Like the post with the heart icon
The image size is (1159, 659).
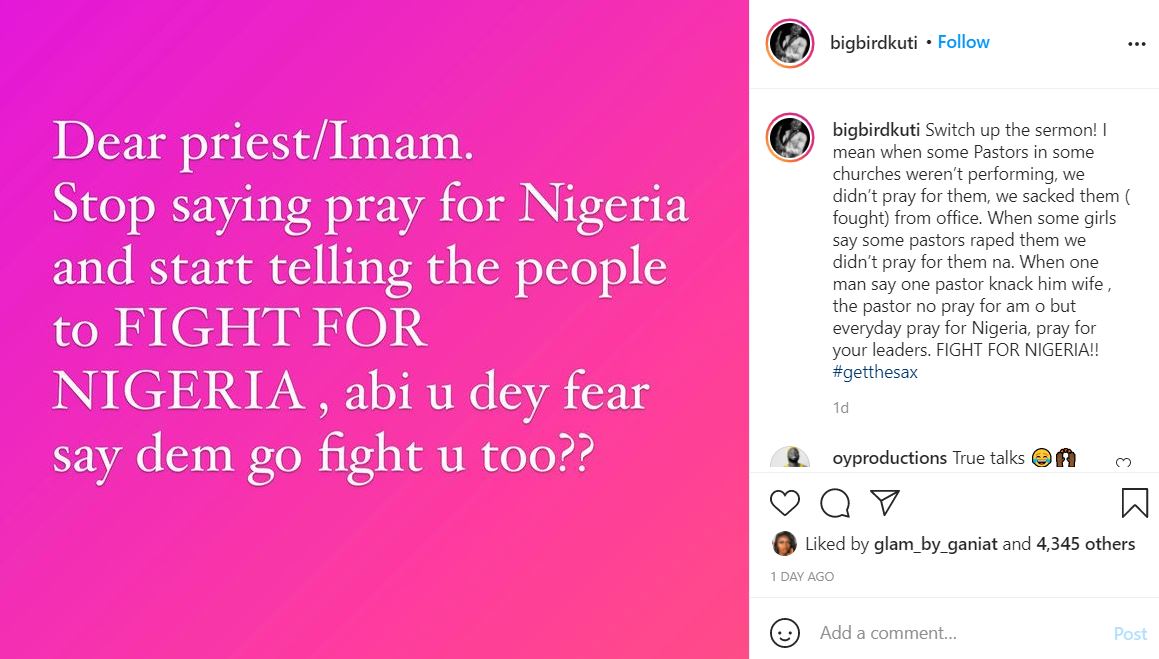(x=785, y=502)
